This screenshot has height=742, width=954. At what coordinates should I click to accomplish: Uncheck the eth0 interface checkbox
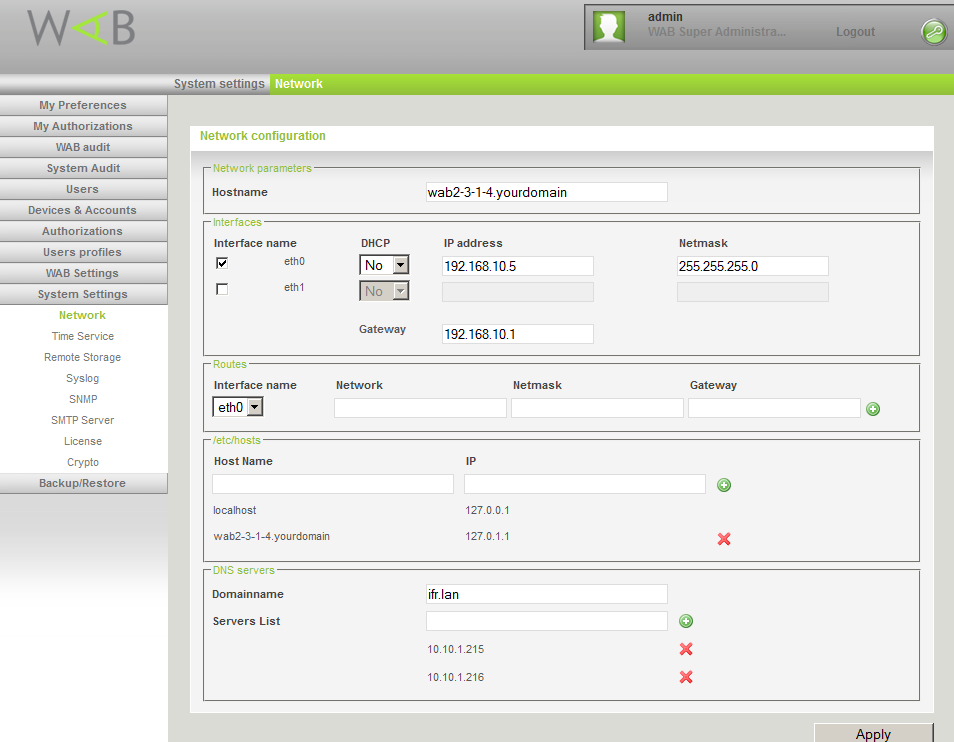pyautogui.click(x=222, y=263)
